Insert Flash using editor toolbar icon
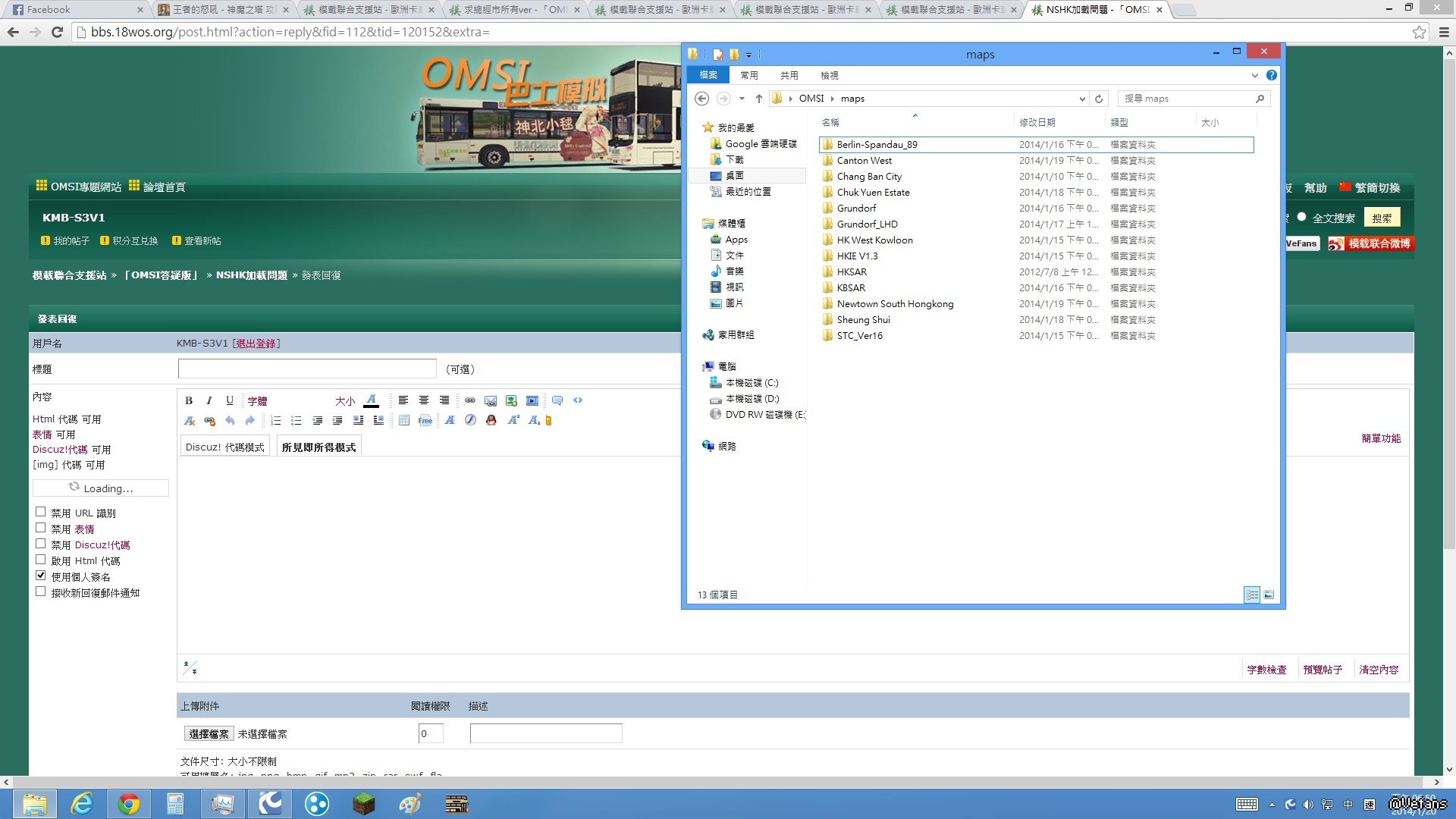The height and width of the screenshot is (819, 1456). pyautogui.click(x=470, y=420)
